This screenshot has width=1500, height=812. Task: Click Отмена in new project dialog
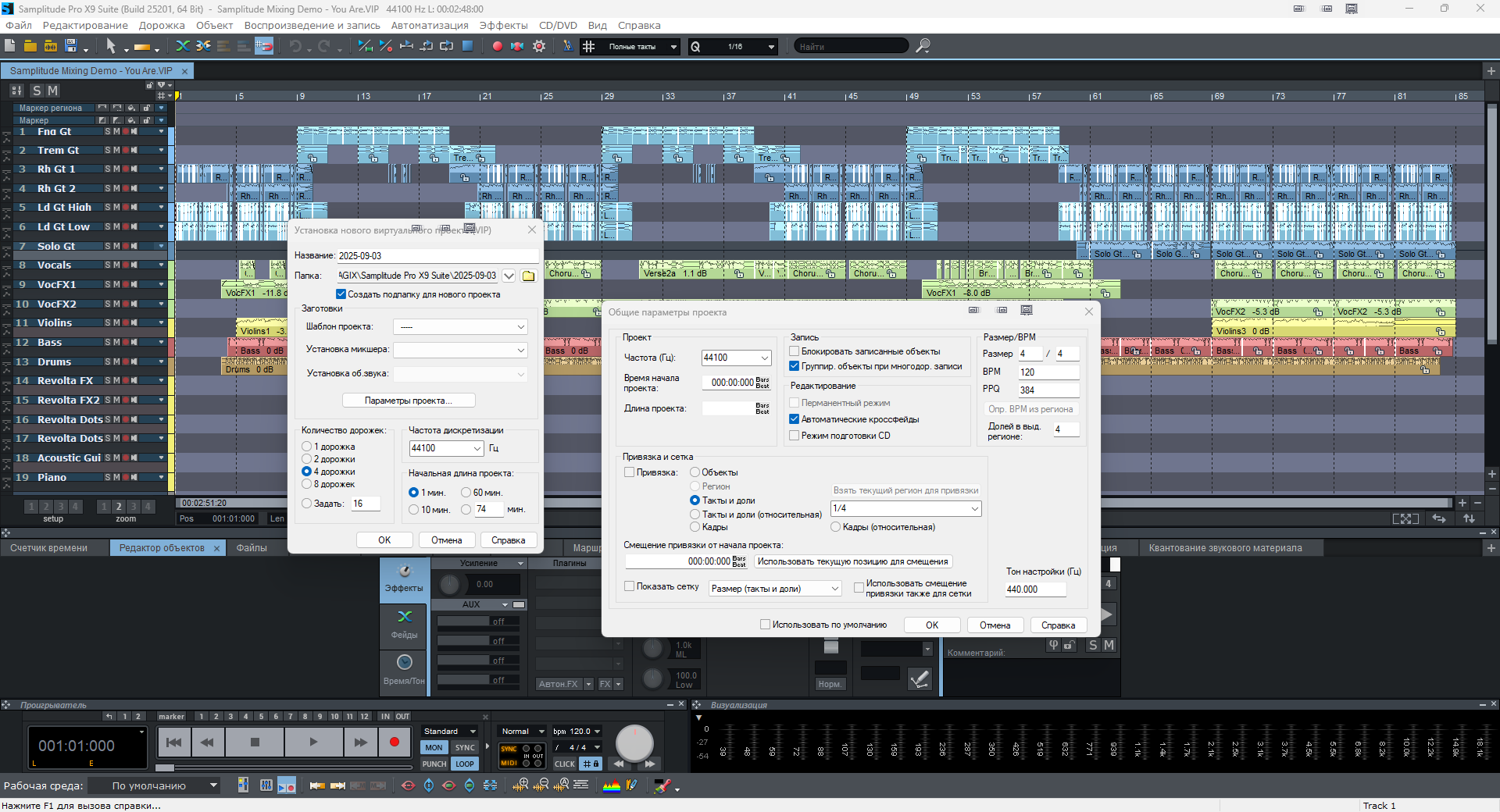(x=446, y=540)
